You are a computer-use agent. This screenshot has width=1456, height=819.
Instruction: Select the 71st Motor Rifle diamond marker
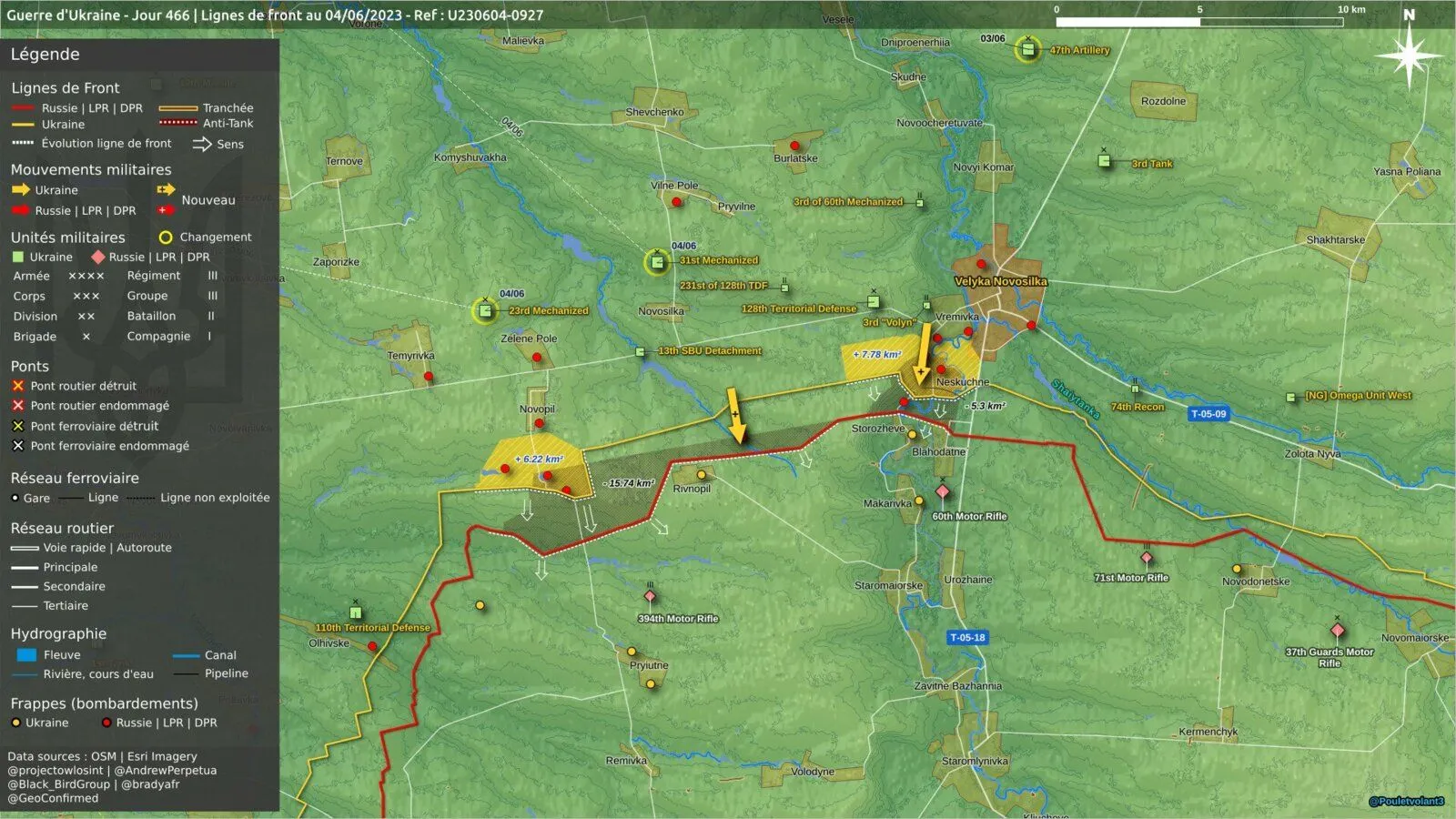click(x=1147, y=558)
